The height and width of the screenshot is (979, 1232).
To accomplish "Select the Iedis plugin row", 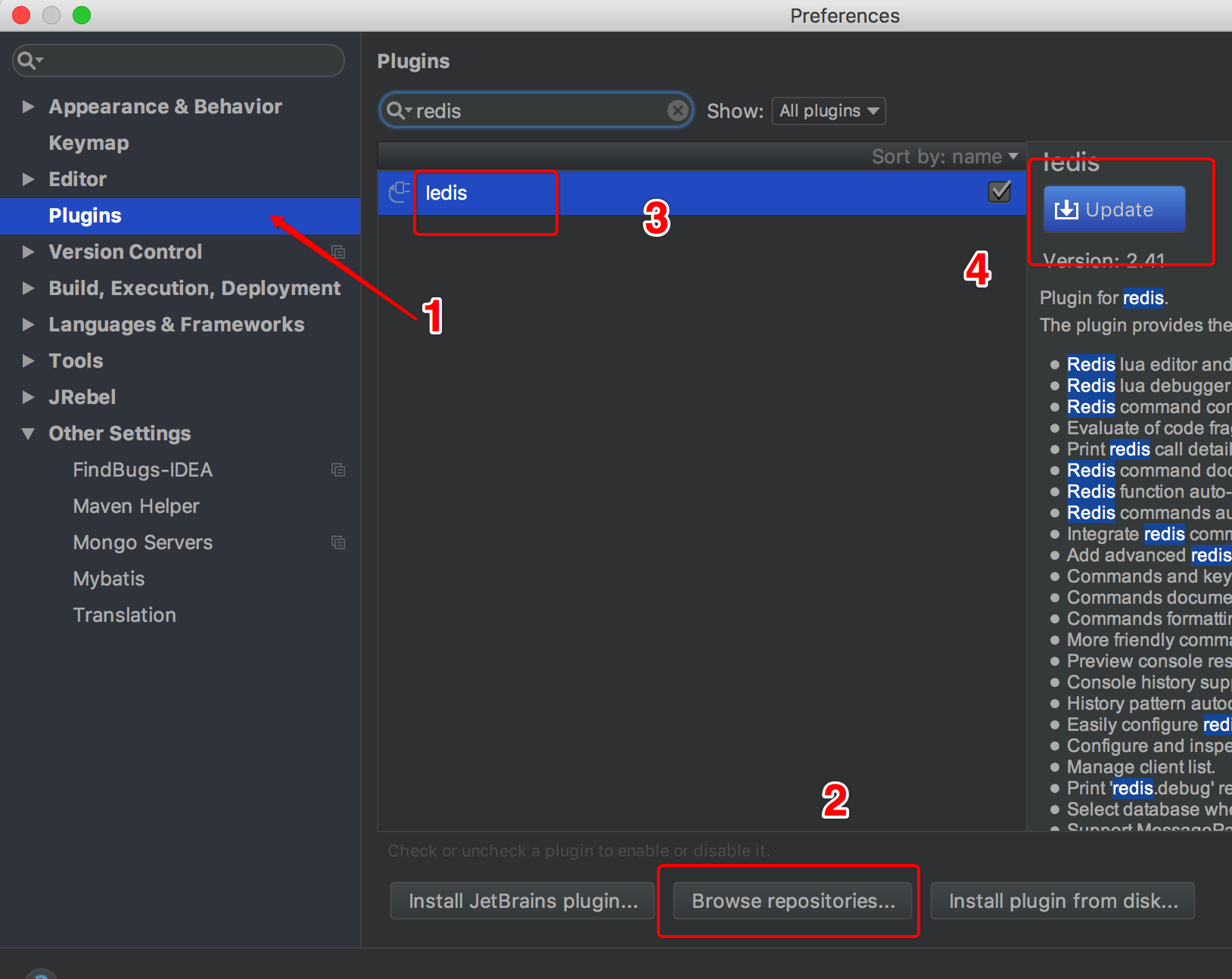I will (702, 192).
